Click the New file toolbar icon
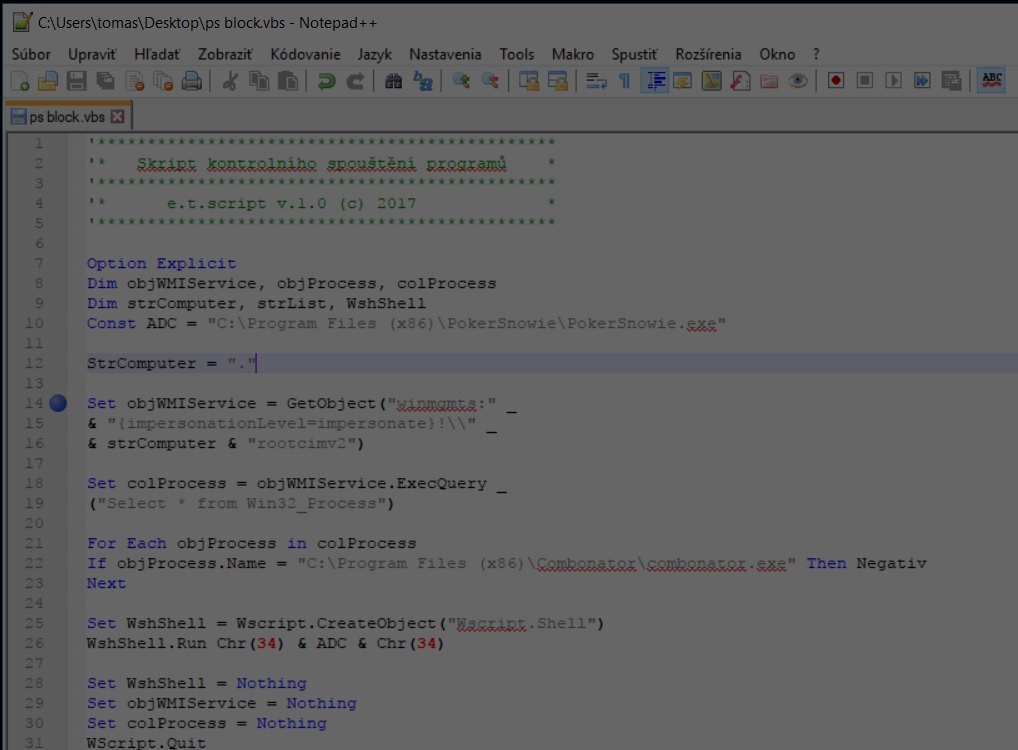The width and height of the screenshot is (1018, 750). click(x=19, y=81)
